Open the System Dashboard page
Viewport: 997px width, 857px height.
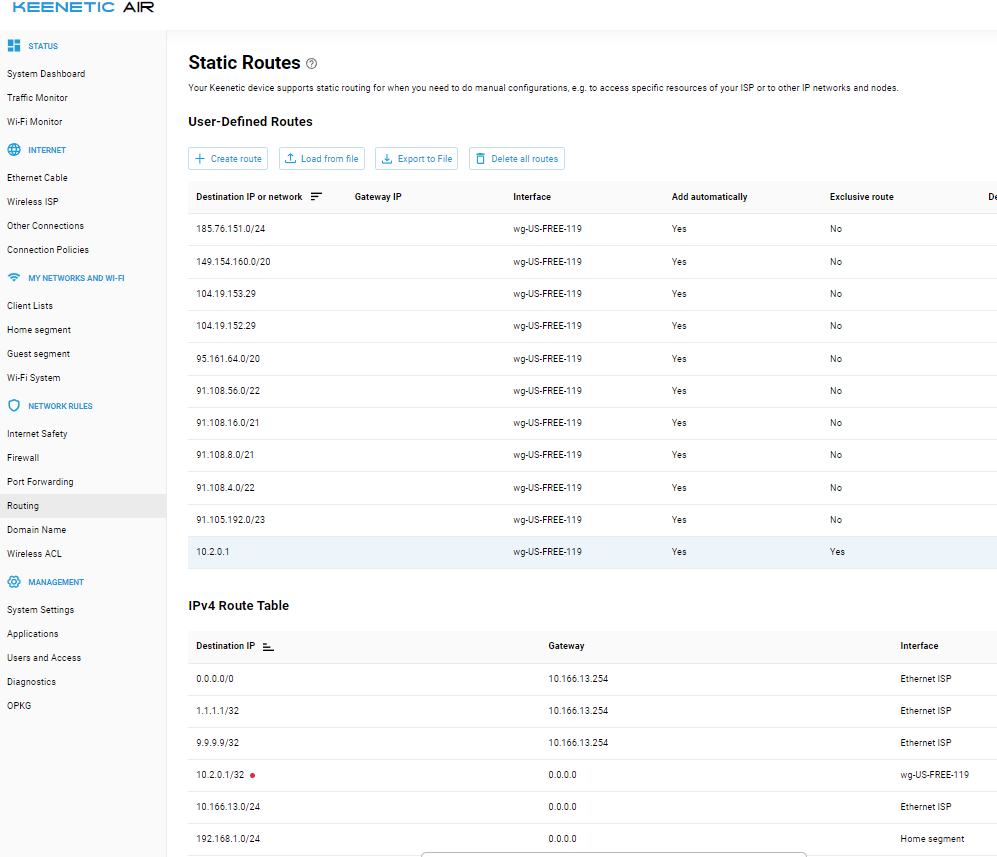coord(46,74)
